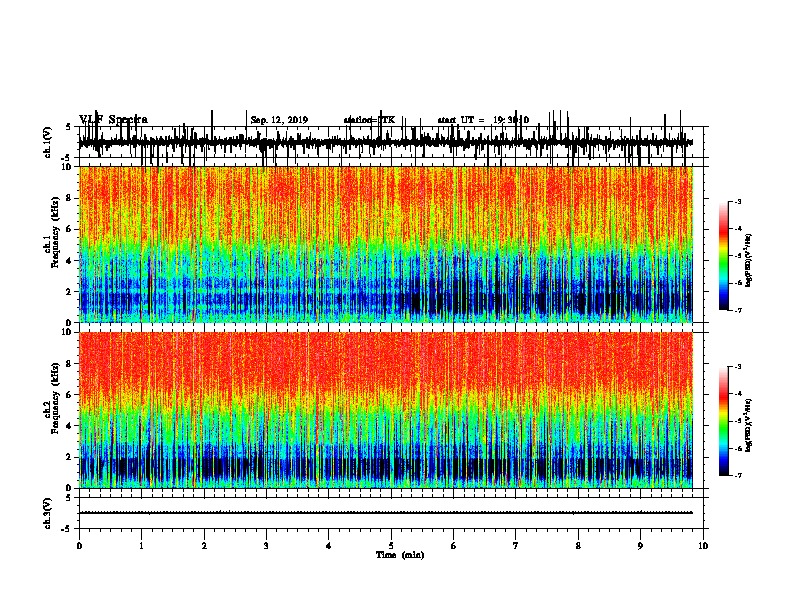The width and height of the screenshot is (792, 612).
Task: Click the "-3" label on ch.1 color bar
Action: pos(737,202)
